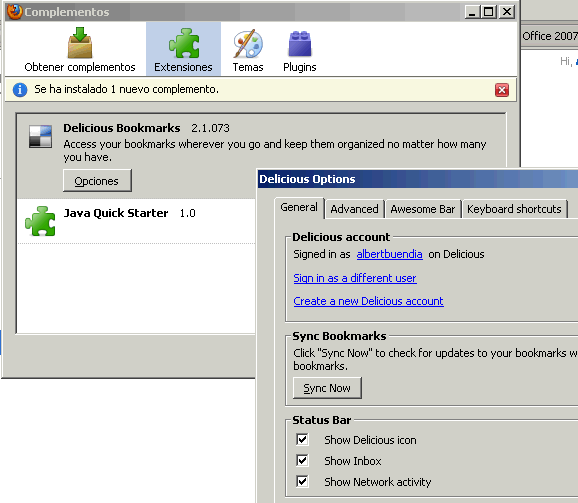Image resolution: width=578 pixels, height=503 pixels.
Task: Switch to the Advanced tab
Action: (354, 209)
